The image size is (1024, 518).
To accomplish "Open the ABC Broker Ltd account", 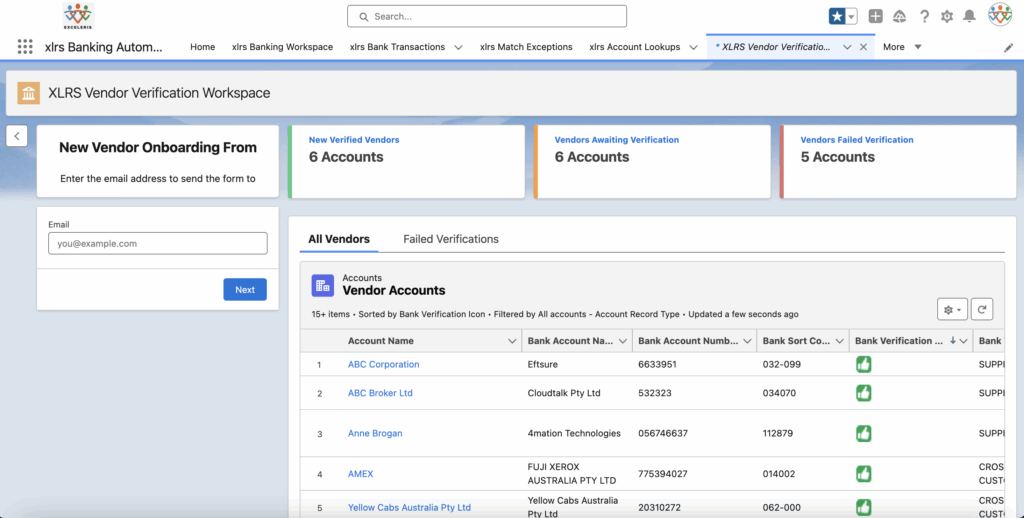I will coord(380,393).
